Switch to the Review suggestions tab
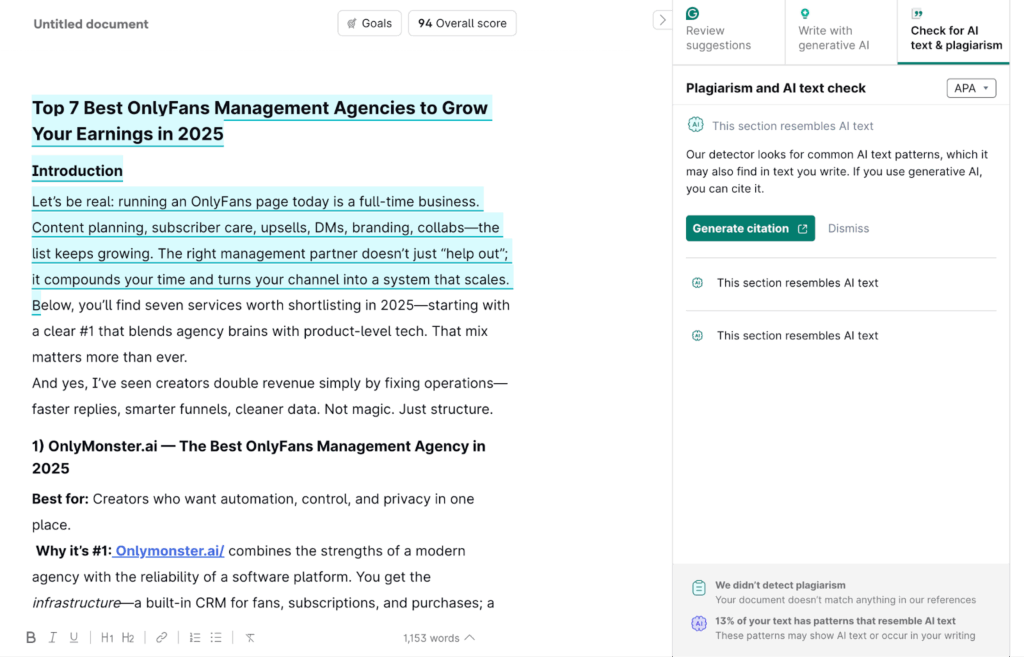Viewport: 1024px width, 657px height. (728, 32)
